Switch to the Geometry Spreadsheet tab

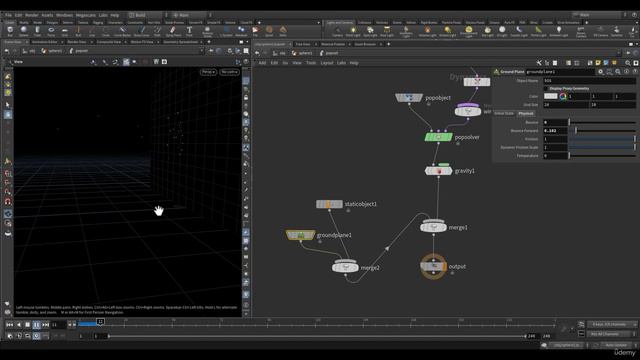point(180,42)
